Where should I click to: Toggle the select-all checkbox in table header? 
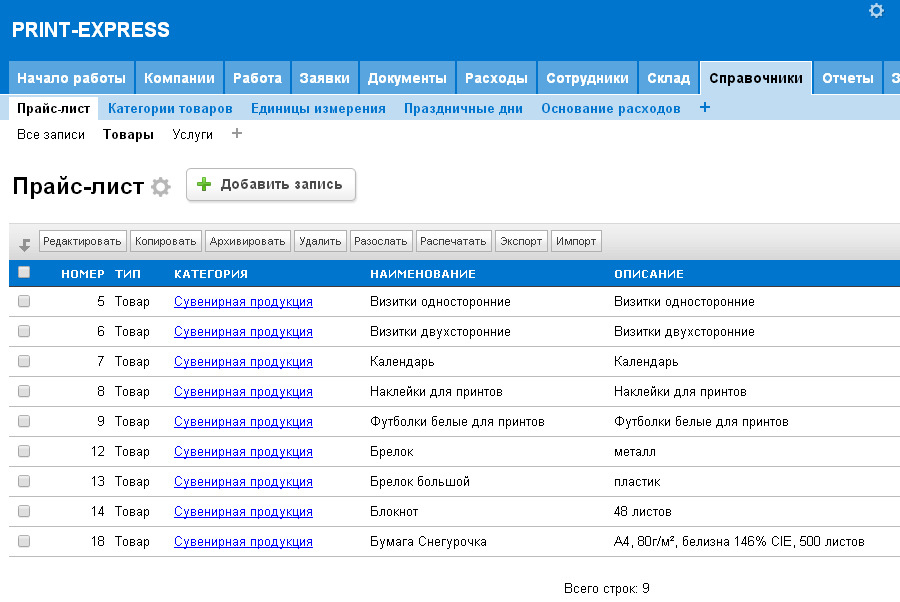pos(24,272)
